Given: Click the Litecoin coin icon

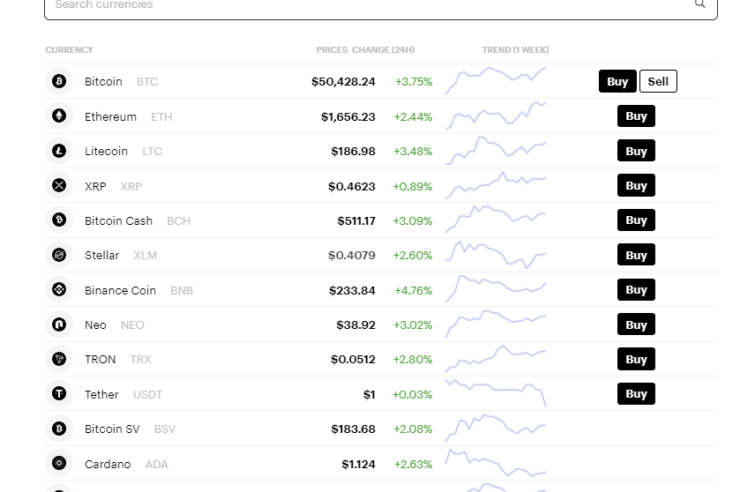Looking at the screenshot, I should 59,151.
